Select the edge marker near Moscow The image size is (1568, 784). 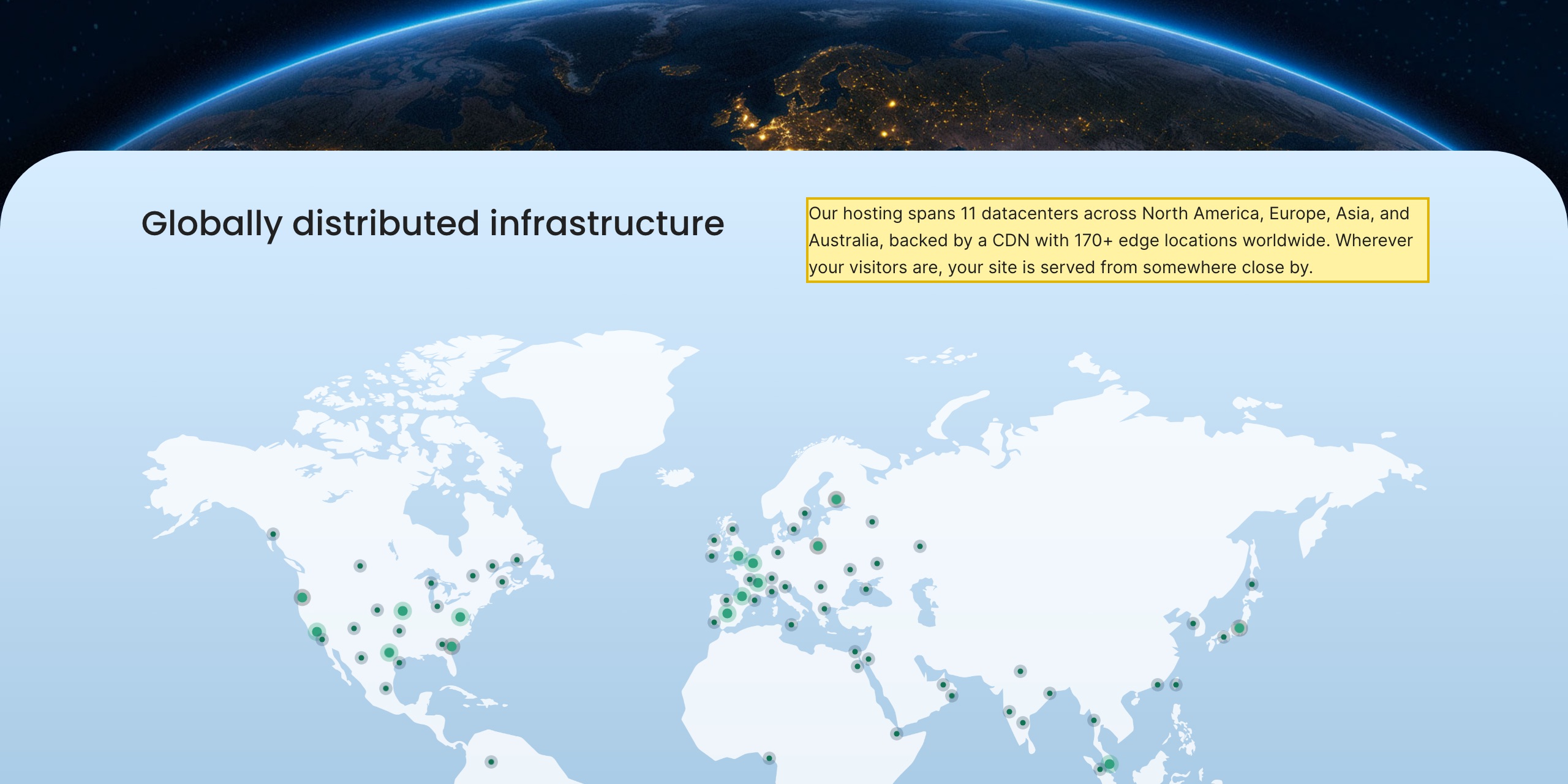(872, 522)
